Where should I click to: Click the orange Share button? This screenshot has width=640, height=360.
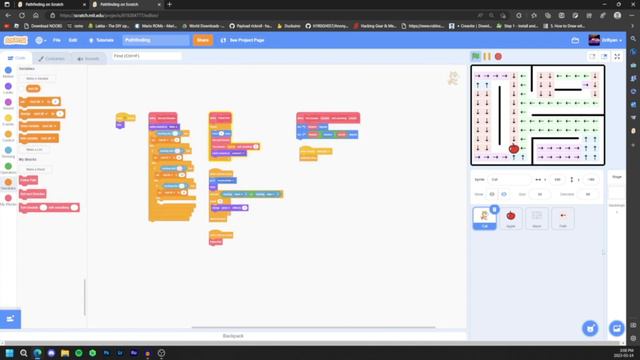[203, 40]
